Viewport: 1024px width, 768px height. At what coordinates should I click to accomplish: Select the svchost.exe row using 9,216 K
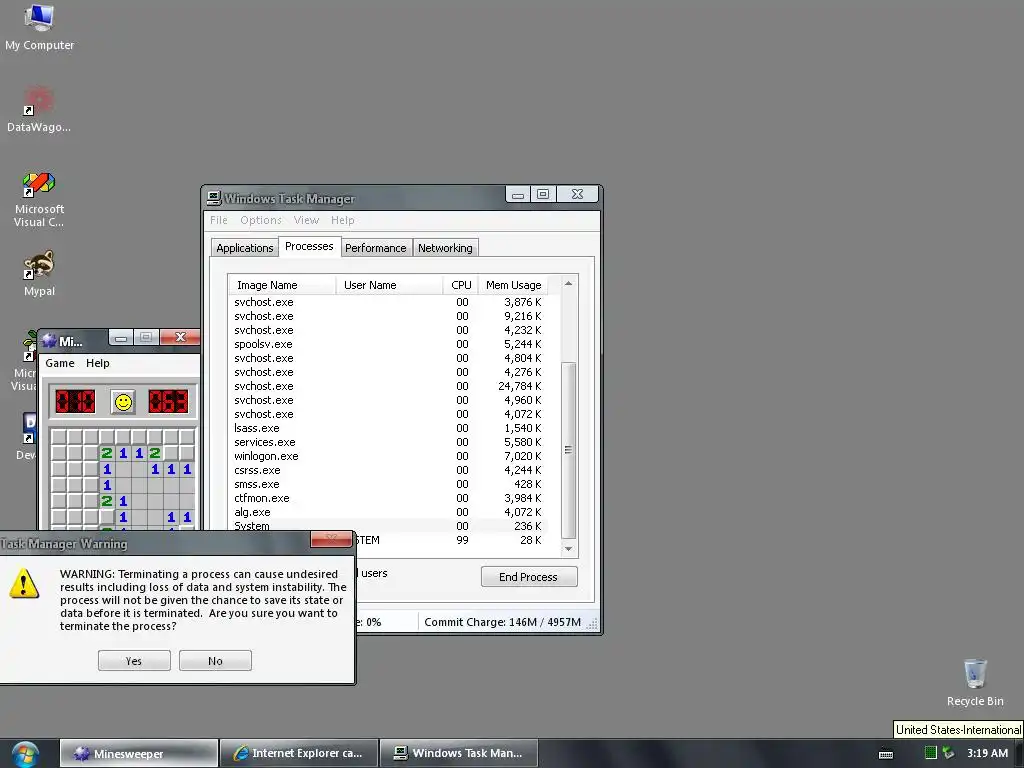pos(388,316)
